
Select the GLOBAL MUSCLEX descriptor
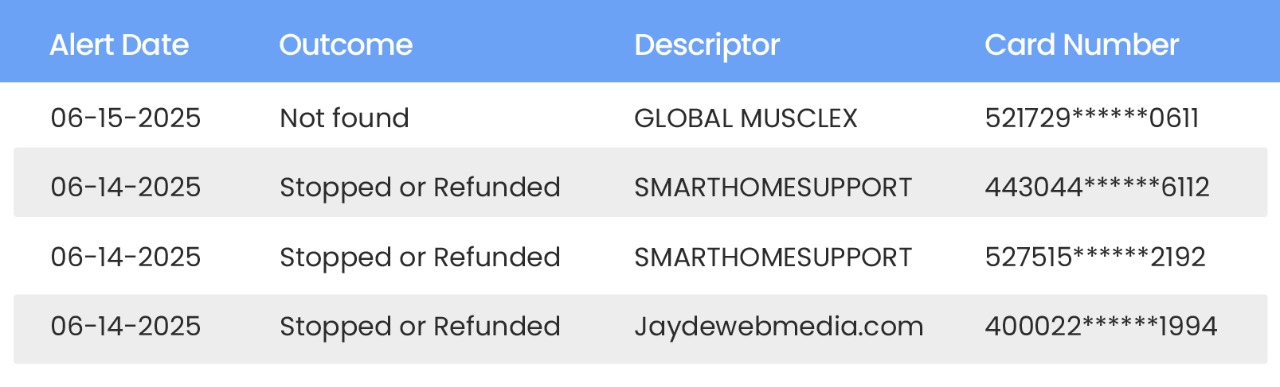point(746,118)
